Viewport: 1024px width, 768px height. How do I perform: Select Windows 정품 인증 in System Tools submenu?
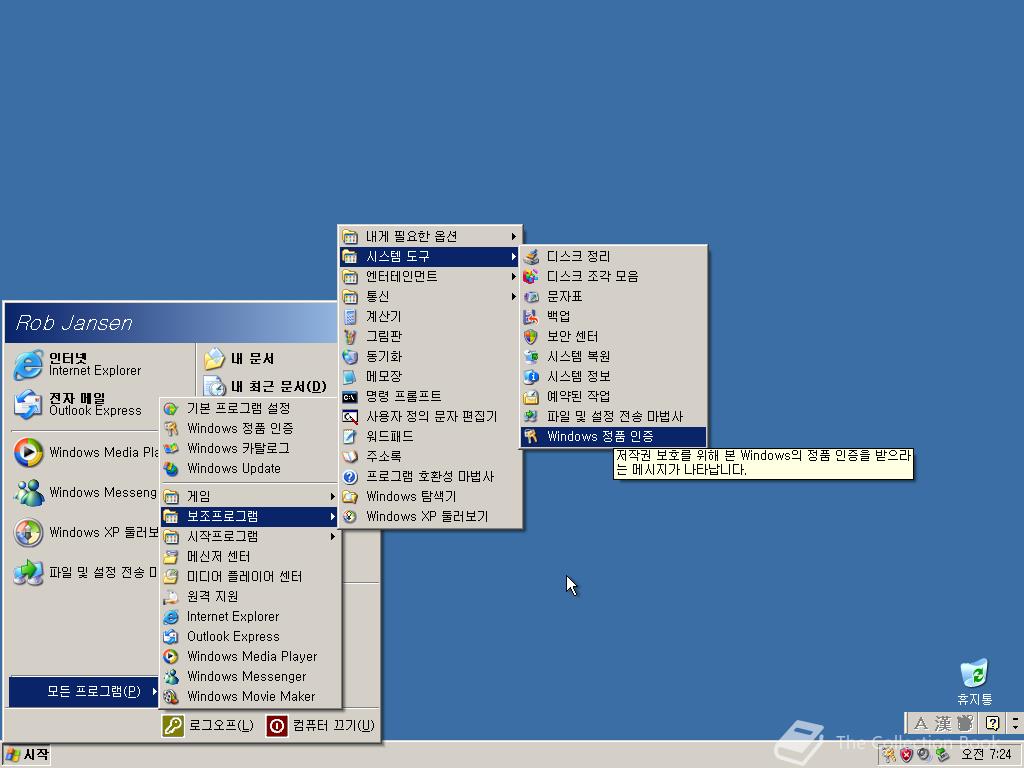(x=613, y=436)
